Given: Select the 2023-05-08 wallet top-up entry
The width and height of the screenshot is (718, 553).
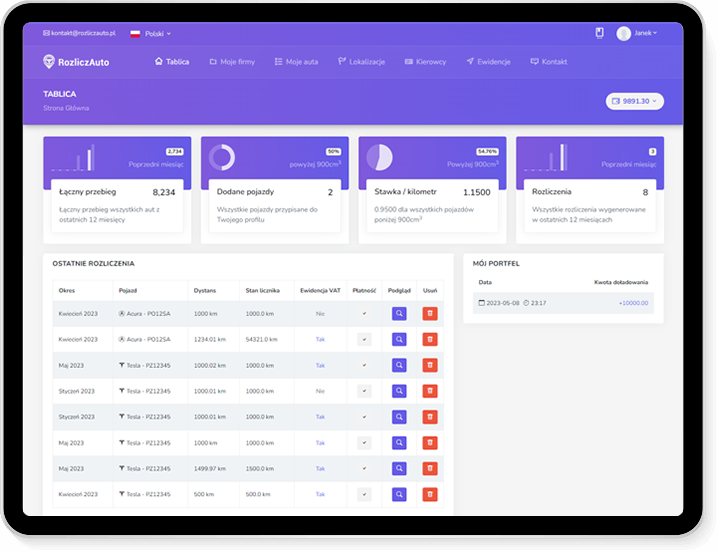Looking at the screenshot, I should pyautogui.click(x=563, y=303).
